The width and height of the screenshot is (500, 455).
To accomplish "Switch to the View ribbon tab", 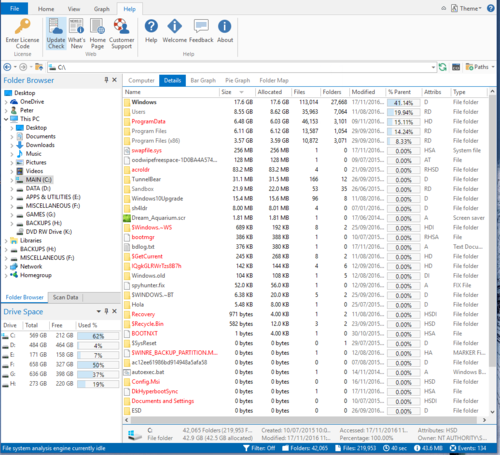I will click(74, 9).
